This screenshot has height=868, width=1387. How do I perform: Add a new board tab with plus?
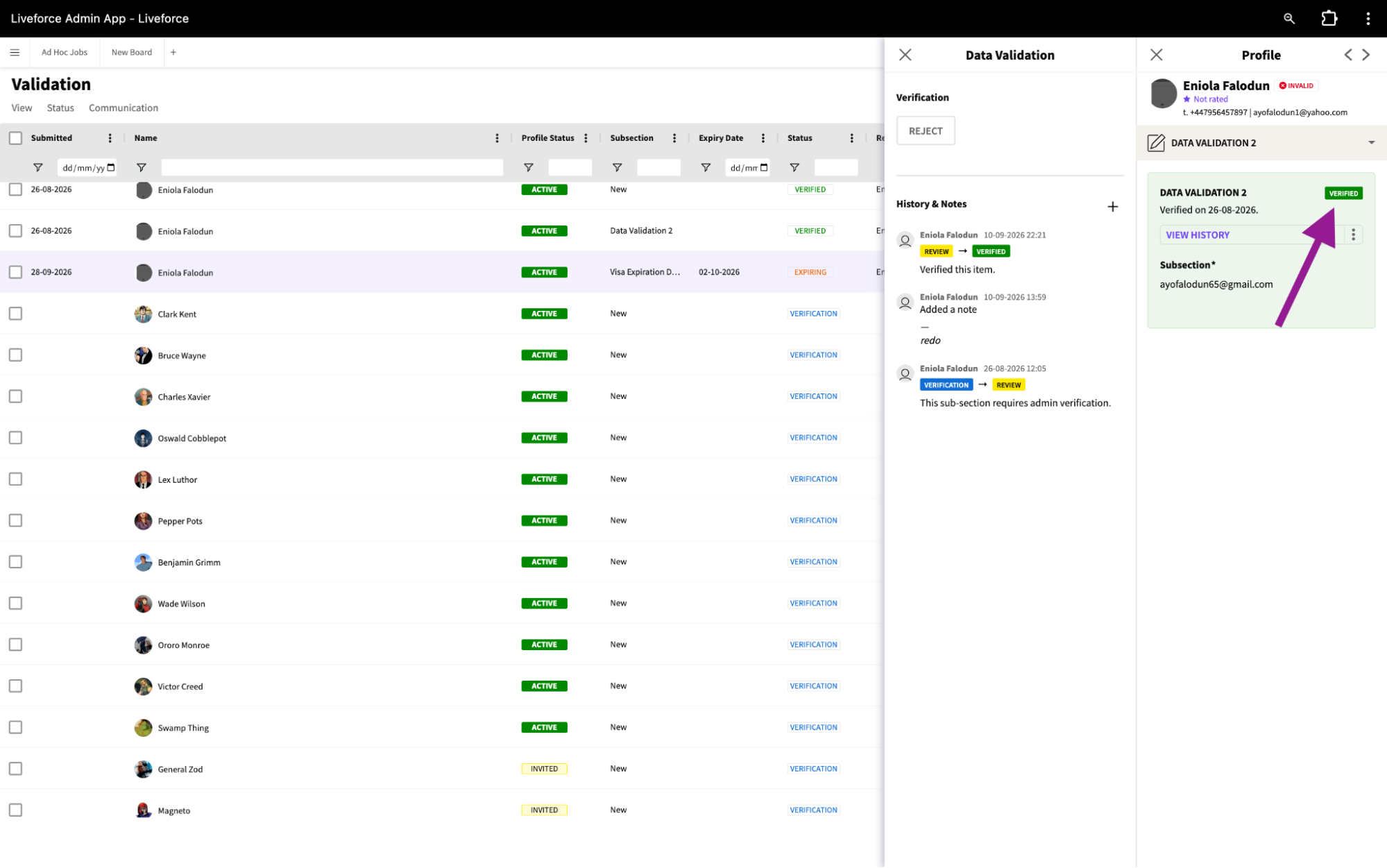[x=173, y=52]
